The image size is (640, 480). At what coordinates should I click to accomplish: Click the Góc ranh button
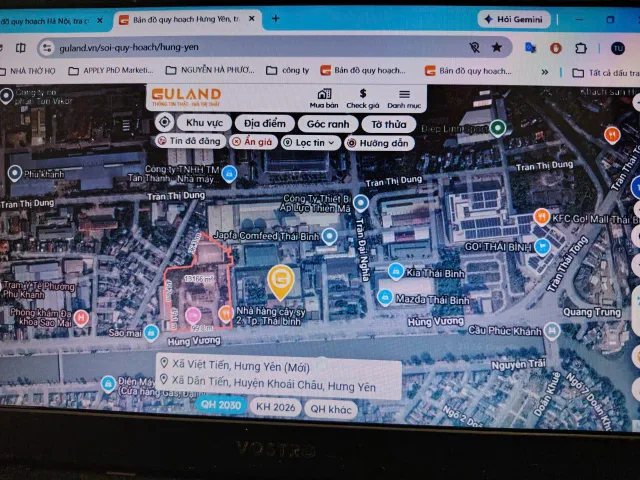pyautogui.click(x=328, y=124)
